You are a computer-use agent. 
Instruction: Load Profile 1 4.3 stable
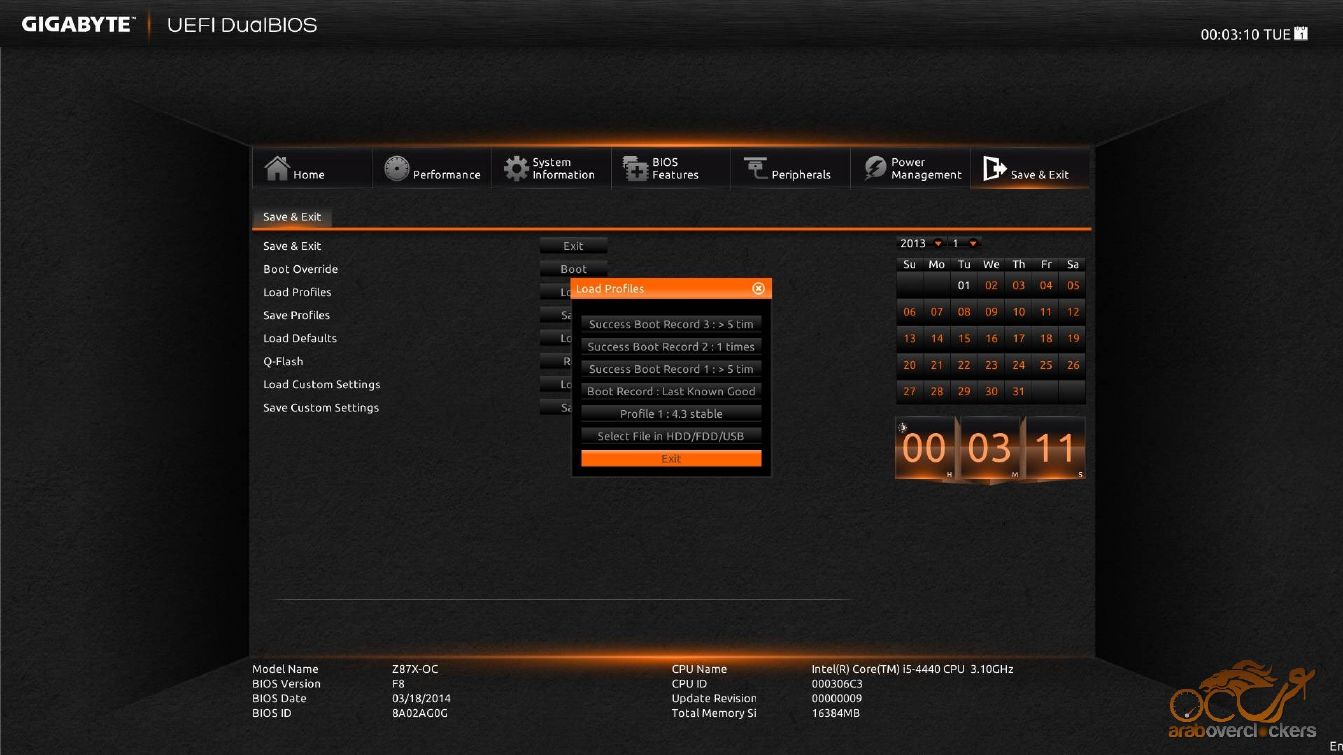(x=671, y=414)
